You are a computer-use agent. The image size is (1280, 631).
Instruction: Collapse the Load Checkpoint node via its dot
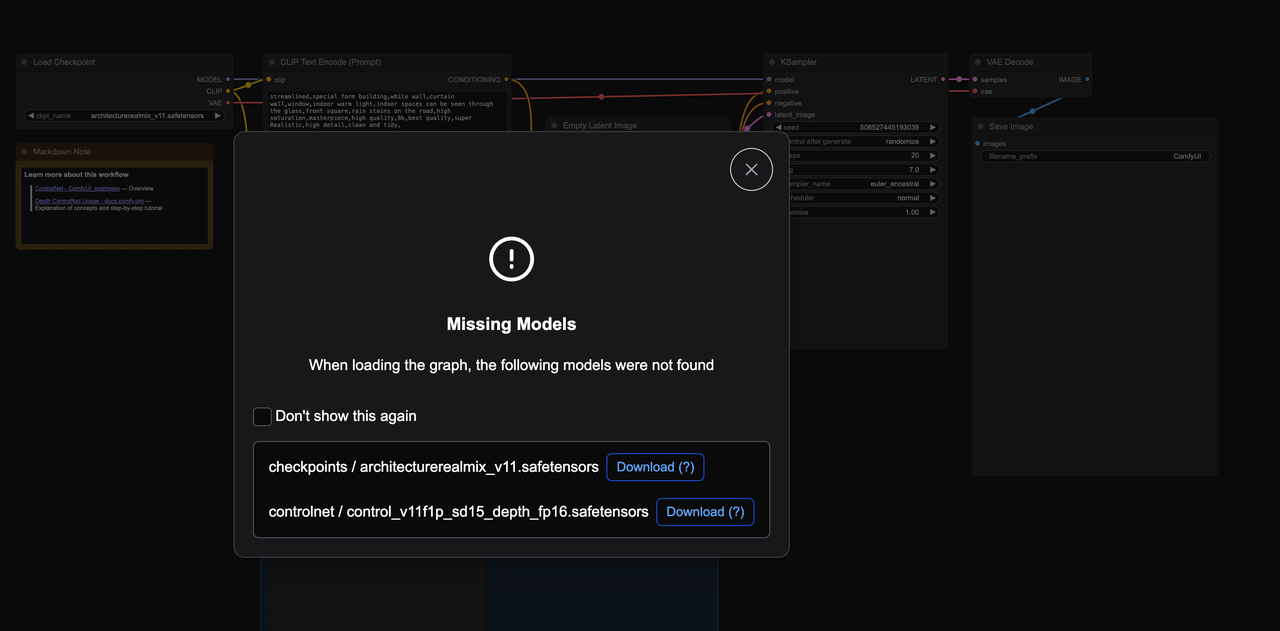[24, 62]
